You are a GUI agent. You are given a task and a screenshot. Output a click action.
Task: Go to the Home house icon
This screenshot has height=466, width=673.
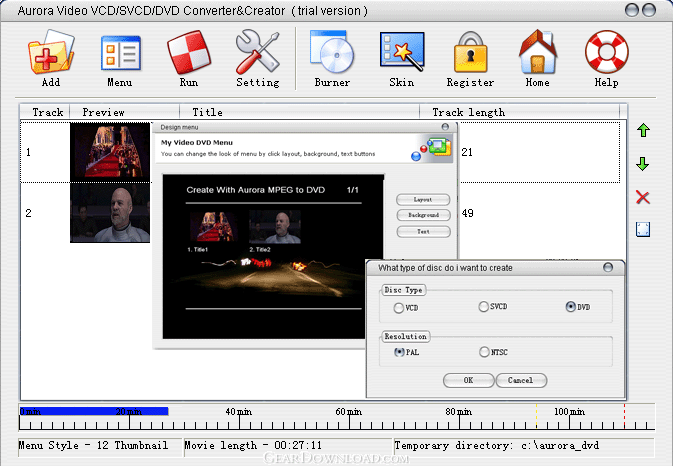tap(538, 52)
